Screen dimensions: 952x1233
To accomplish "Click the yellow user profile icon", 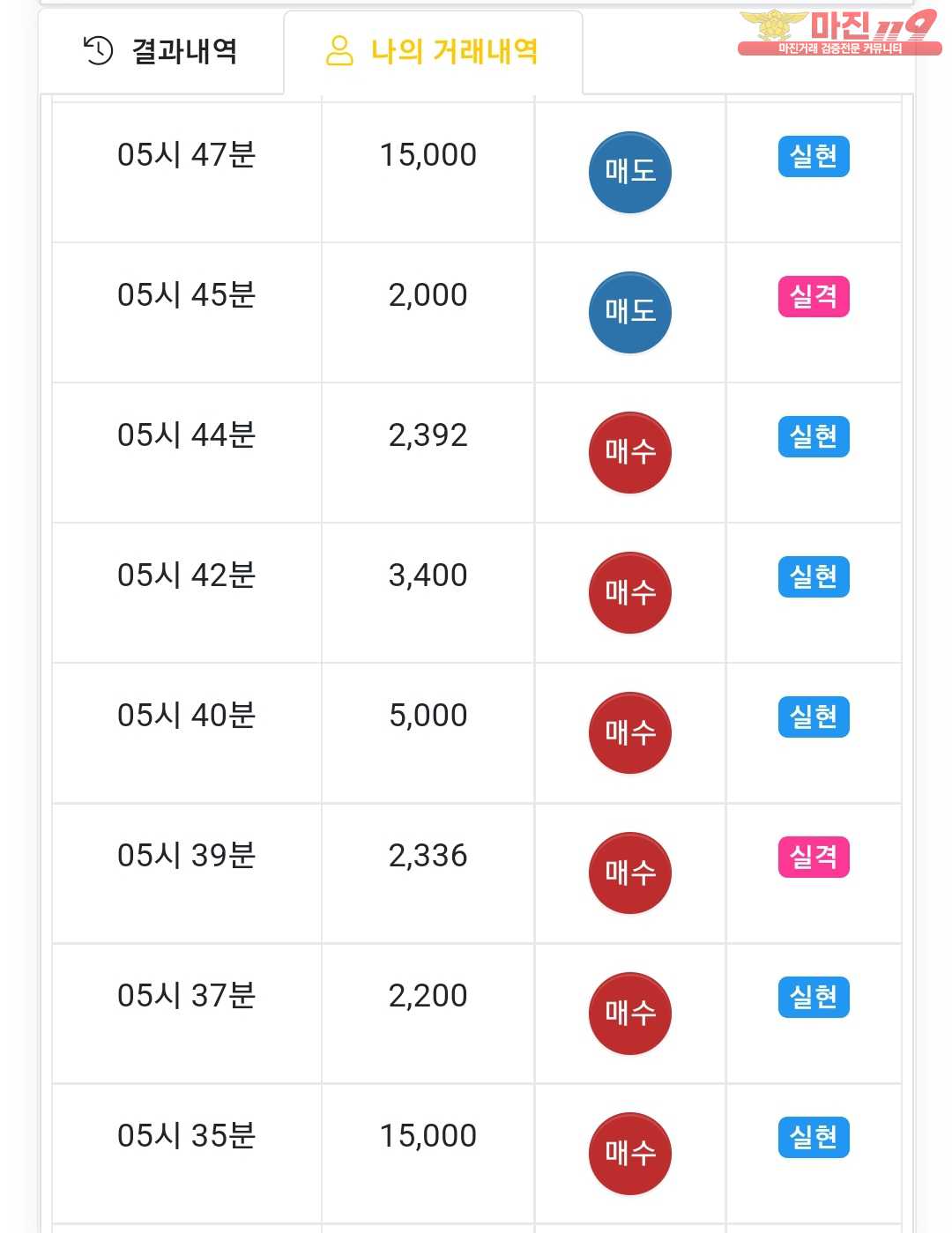I will click(x=339, y=51).
